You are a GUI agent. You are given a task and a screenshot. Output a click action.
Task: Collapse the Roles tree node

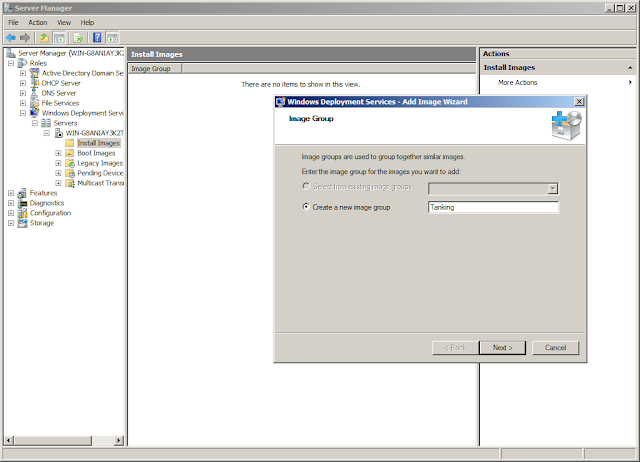(x=11, y=63)
